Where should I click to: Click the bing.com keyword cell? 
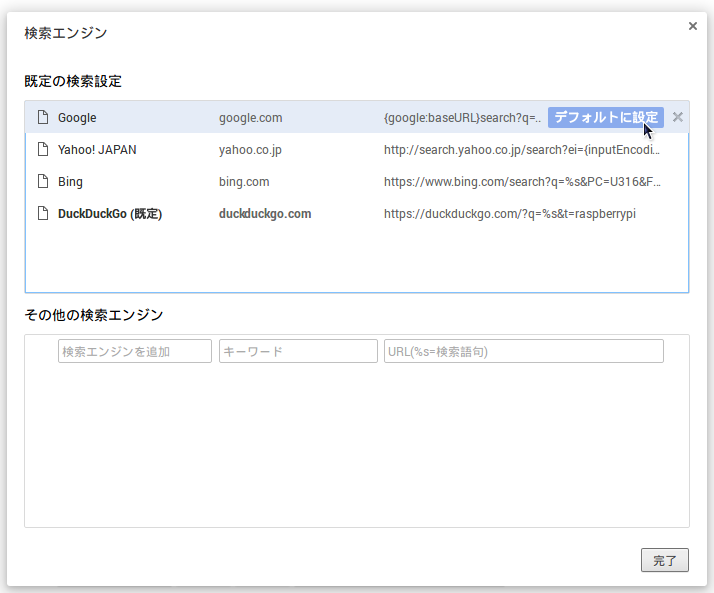[244, 182]
